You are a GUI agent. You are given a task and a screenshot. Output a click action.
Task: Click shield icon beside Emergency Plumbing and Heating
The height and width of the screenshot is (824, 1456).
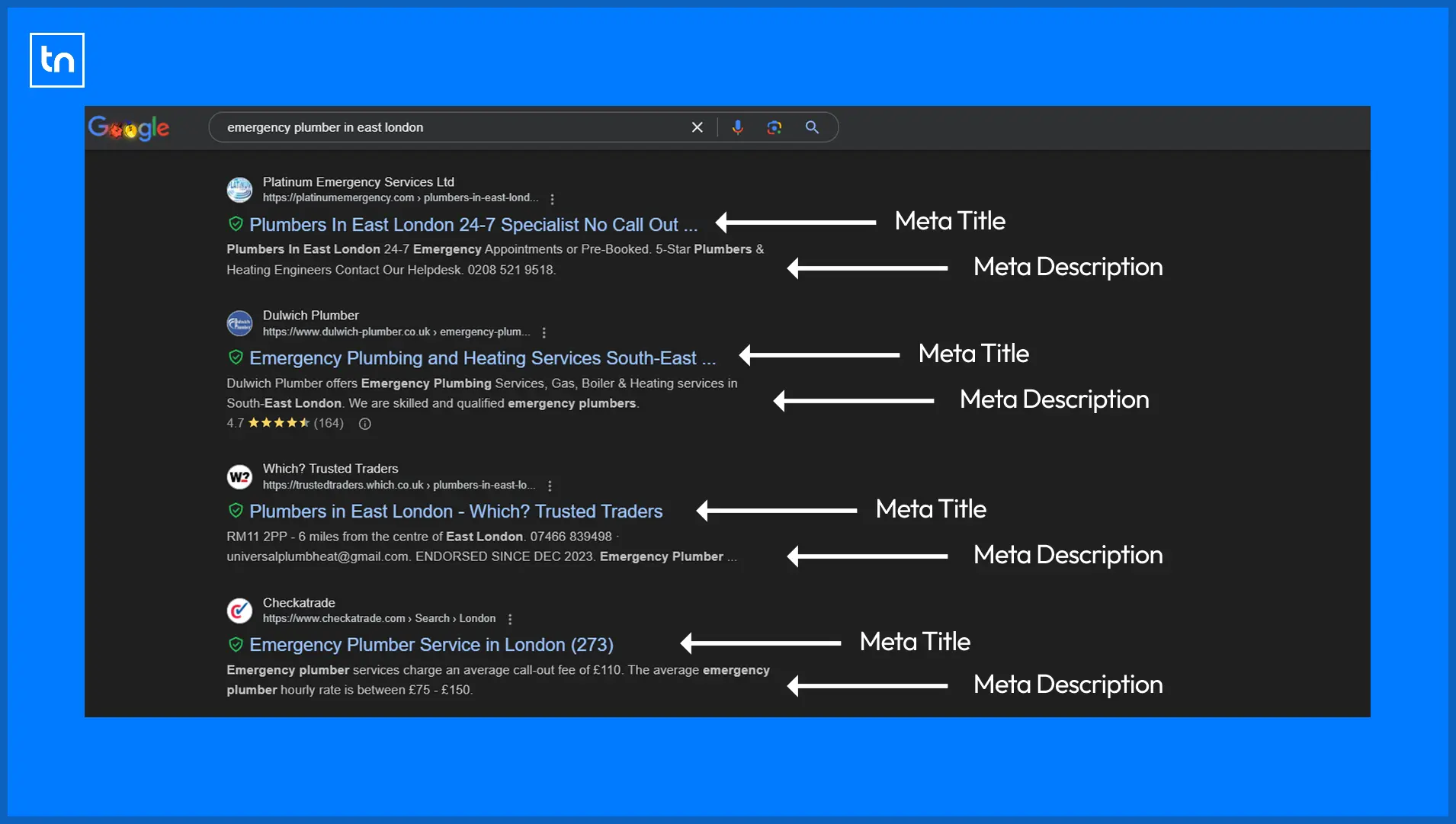point(236,357)
